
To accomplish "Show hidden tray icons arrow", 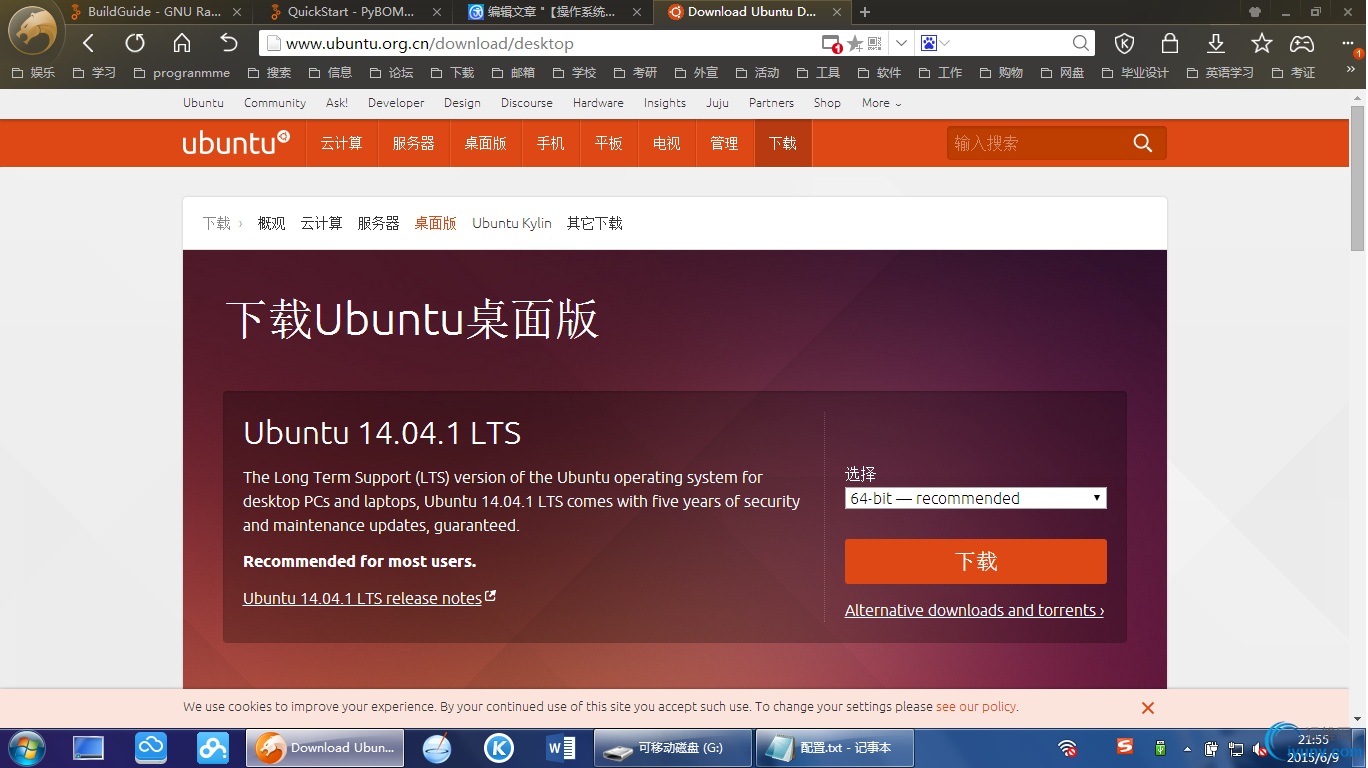I will [x=1187, y=749].
